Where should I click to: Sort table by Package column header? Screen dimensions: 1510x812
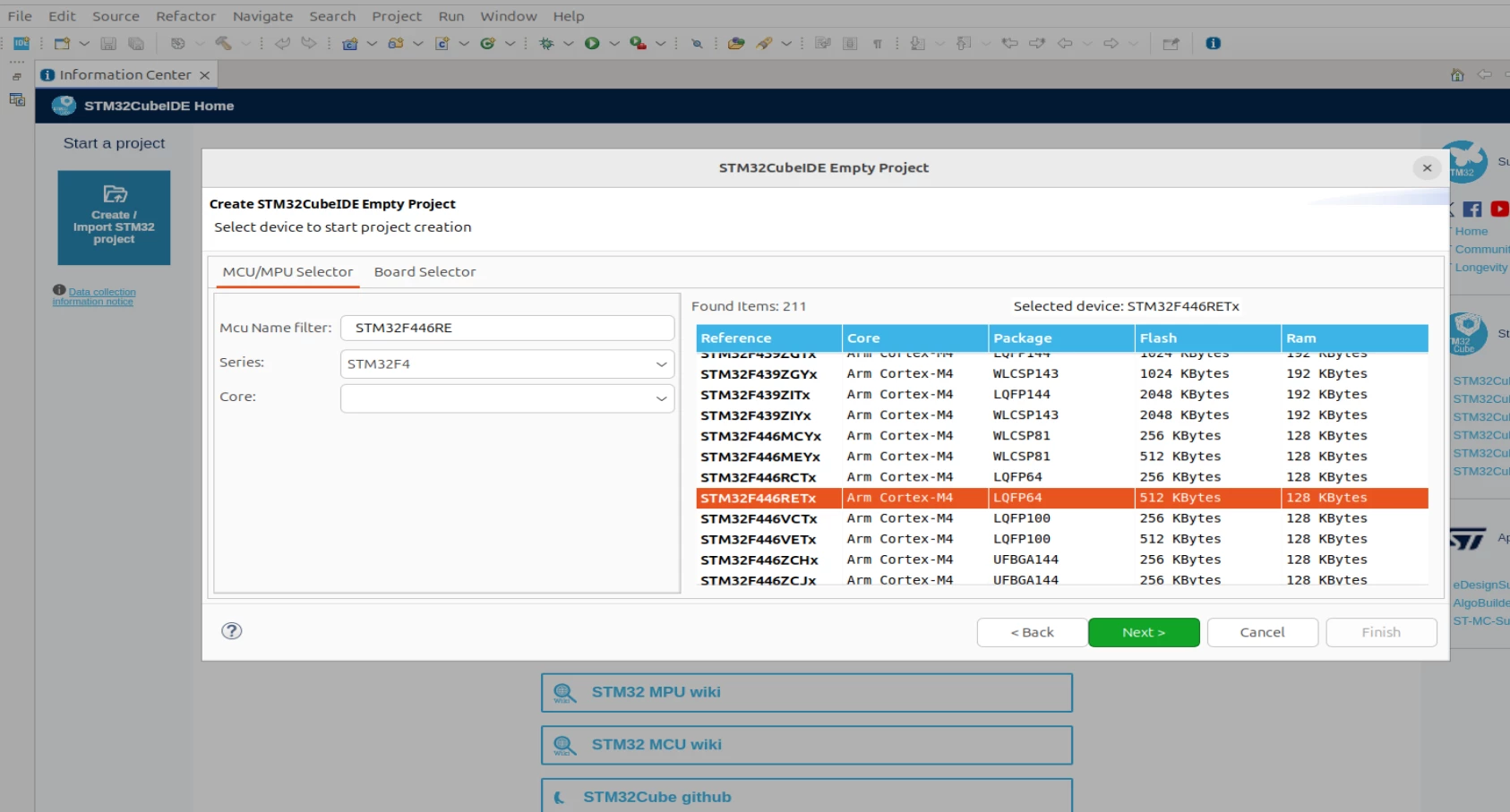point(1061,338)
